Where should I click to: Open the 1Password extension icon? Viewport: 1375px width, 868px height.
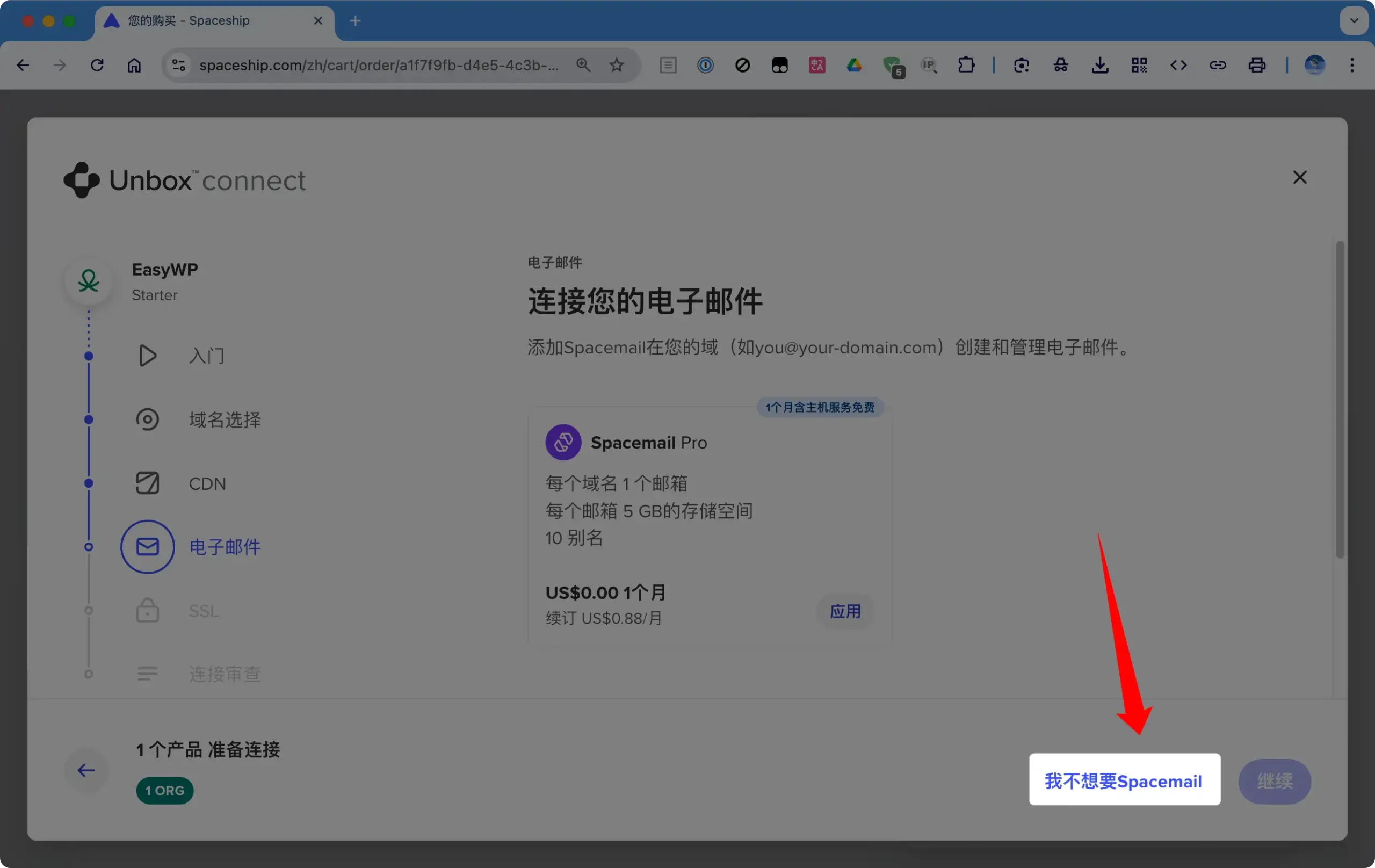(x=705, y=65)
